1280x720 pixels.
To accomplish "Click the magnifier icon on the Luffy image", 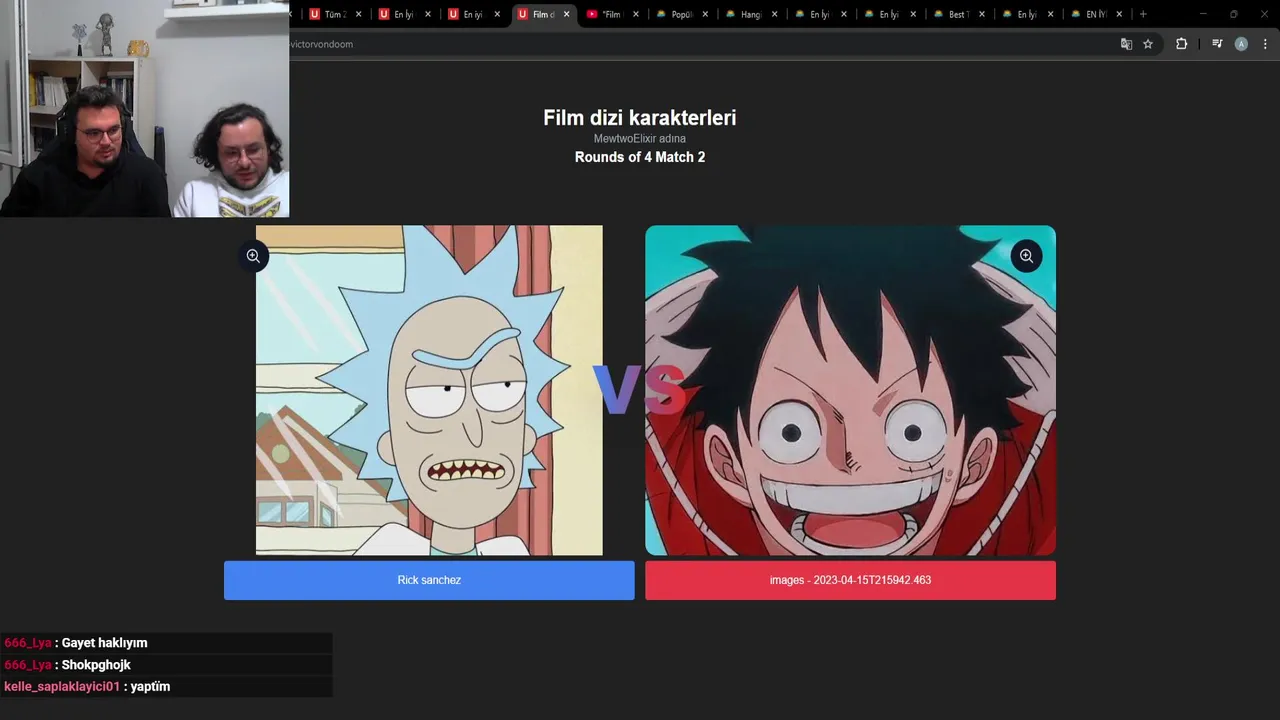I will point(1026,256).
